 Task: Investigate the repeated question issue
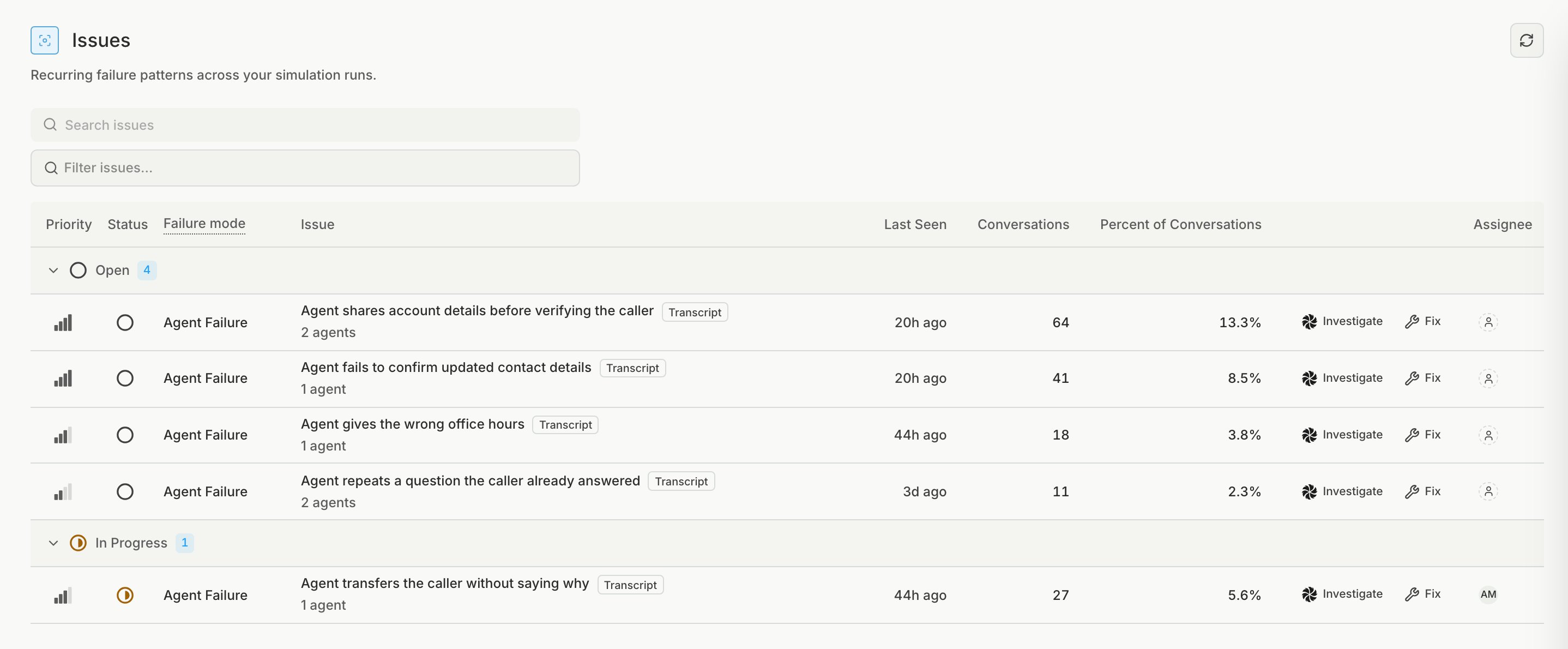coord(1342,491)
